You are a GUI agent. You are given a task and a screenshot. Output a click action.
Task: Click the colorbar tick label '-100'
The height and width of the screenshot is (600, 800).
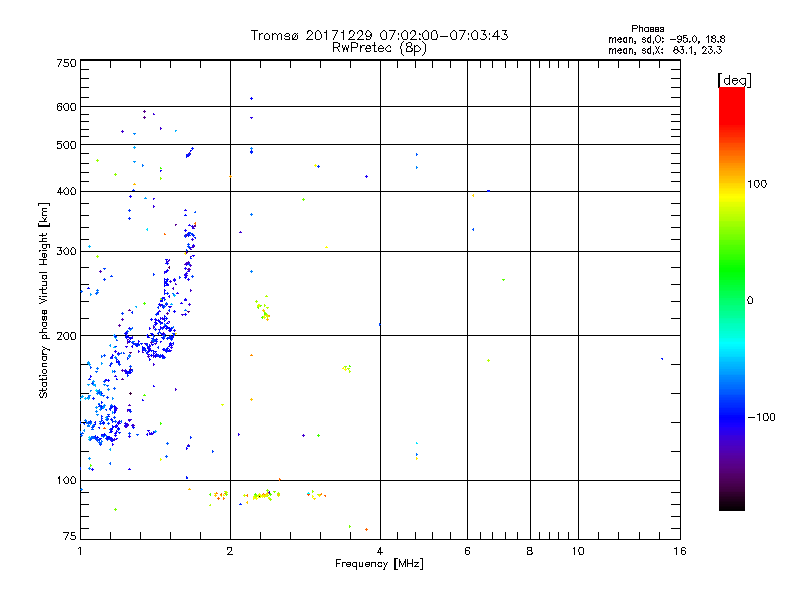tap(761, 417)
